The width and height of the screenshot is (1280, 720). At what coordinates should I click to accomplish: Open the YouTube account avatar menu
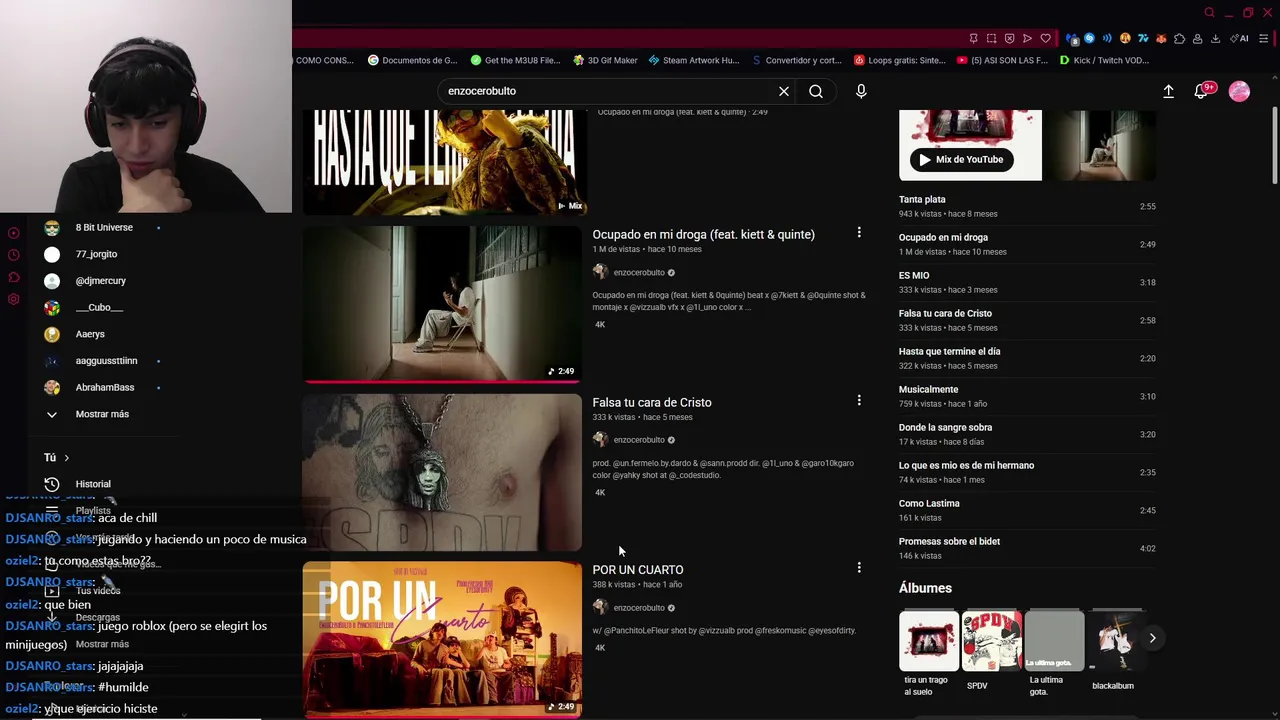(x=1239, y=91)
